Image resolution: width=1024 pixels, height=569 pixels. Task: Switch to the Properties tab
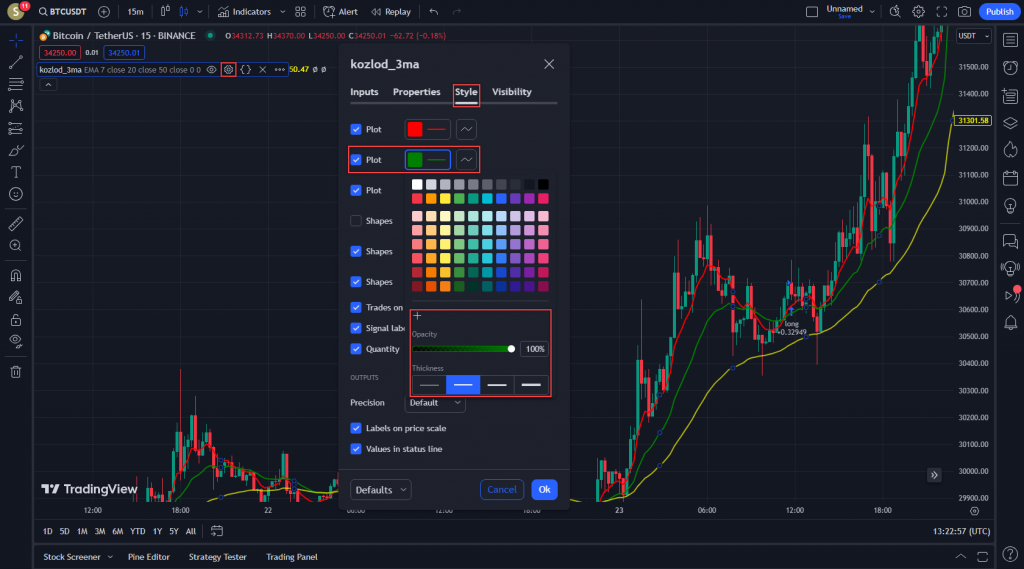pyautogui.click(x=417, y=92)
